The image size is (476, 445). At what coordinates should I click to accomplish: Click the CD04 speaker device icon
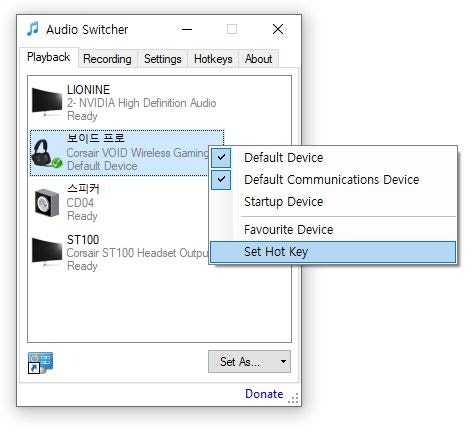[47, 203]
